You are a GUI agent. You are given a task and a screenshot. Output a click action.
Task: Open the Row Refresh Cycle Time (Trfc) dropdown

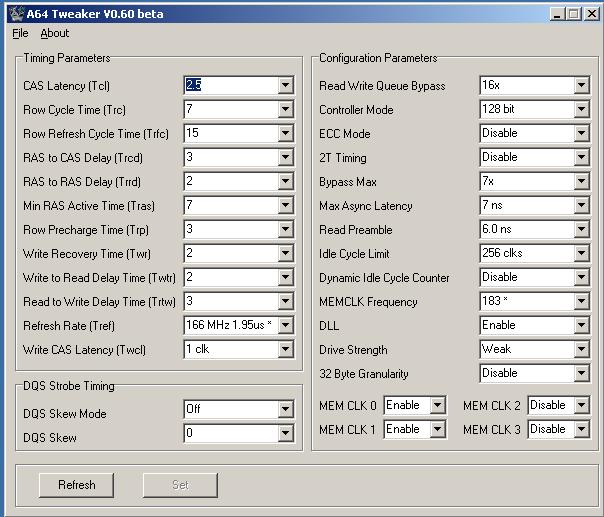point(285,133)
